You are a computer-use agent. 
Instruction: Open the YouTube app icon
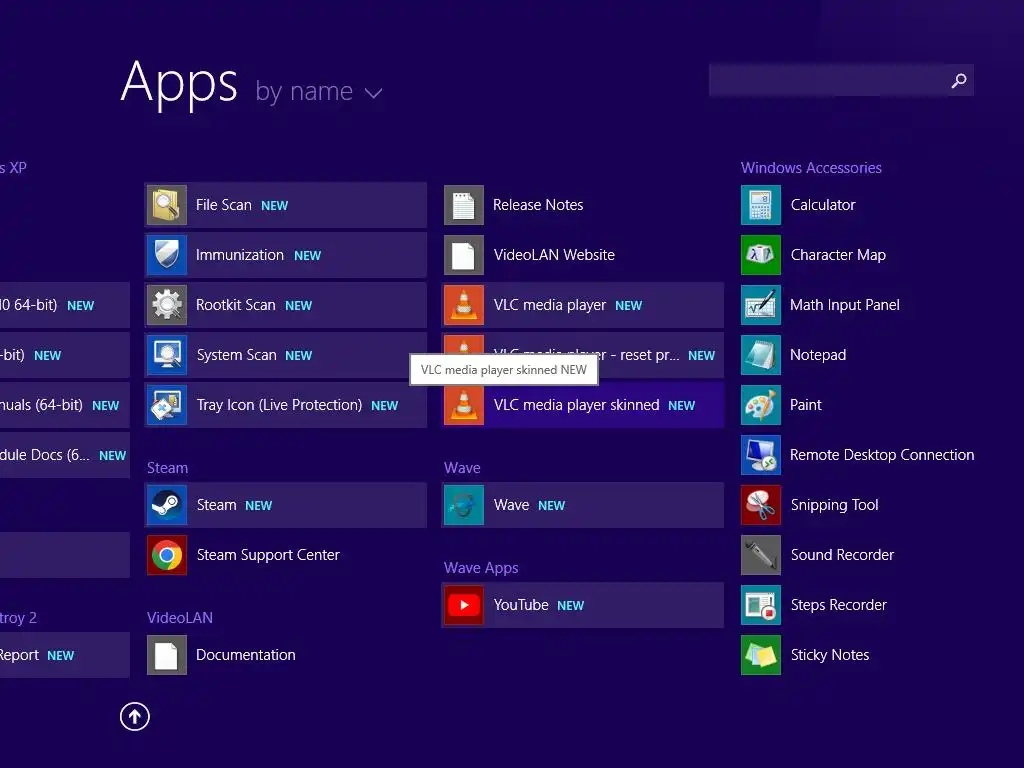click(464, 605)
